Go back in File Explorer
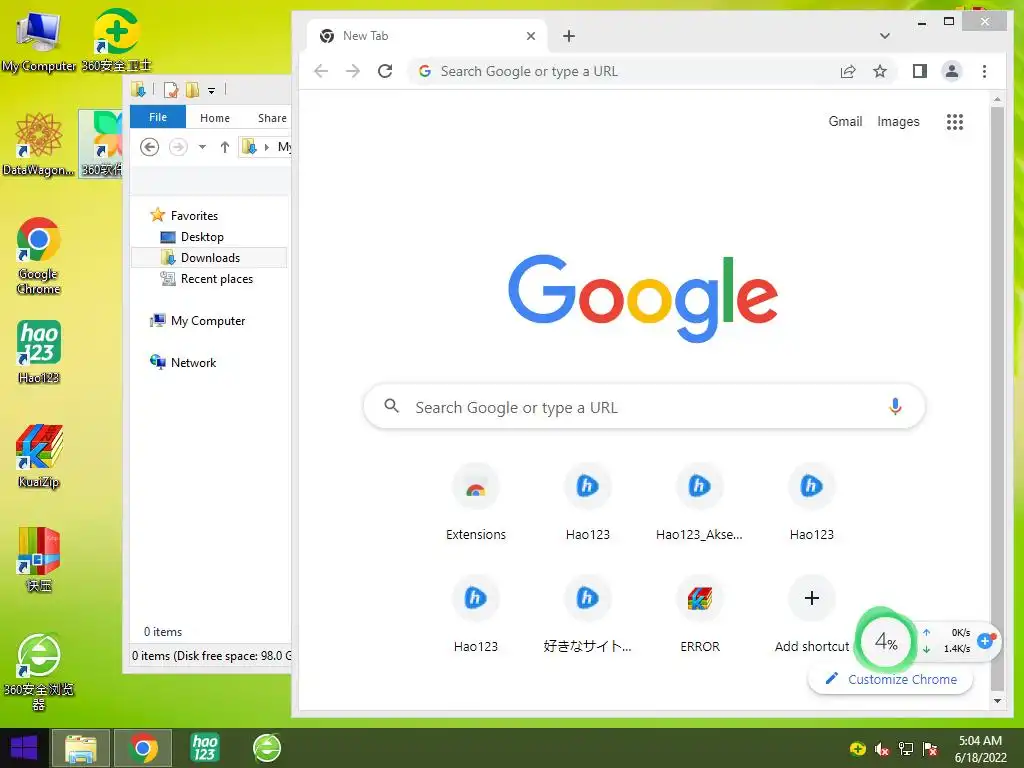The width and height of the screenshot is (1024, 768). pyautogui.click(x=150, y=147)
